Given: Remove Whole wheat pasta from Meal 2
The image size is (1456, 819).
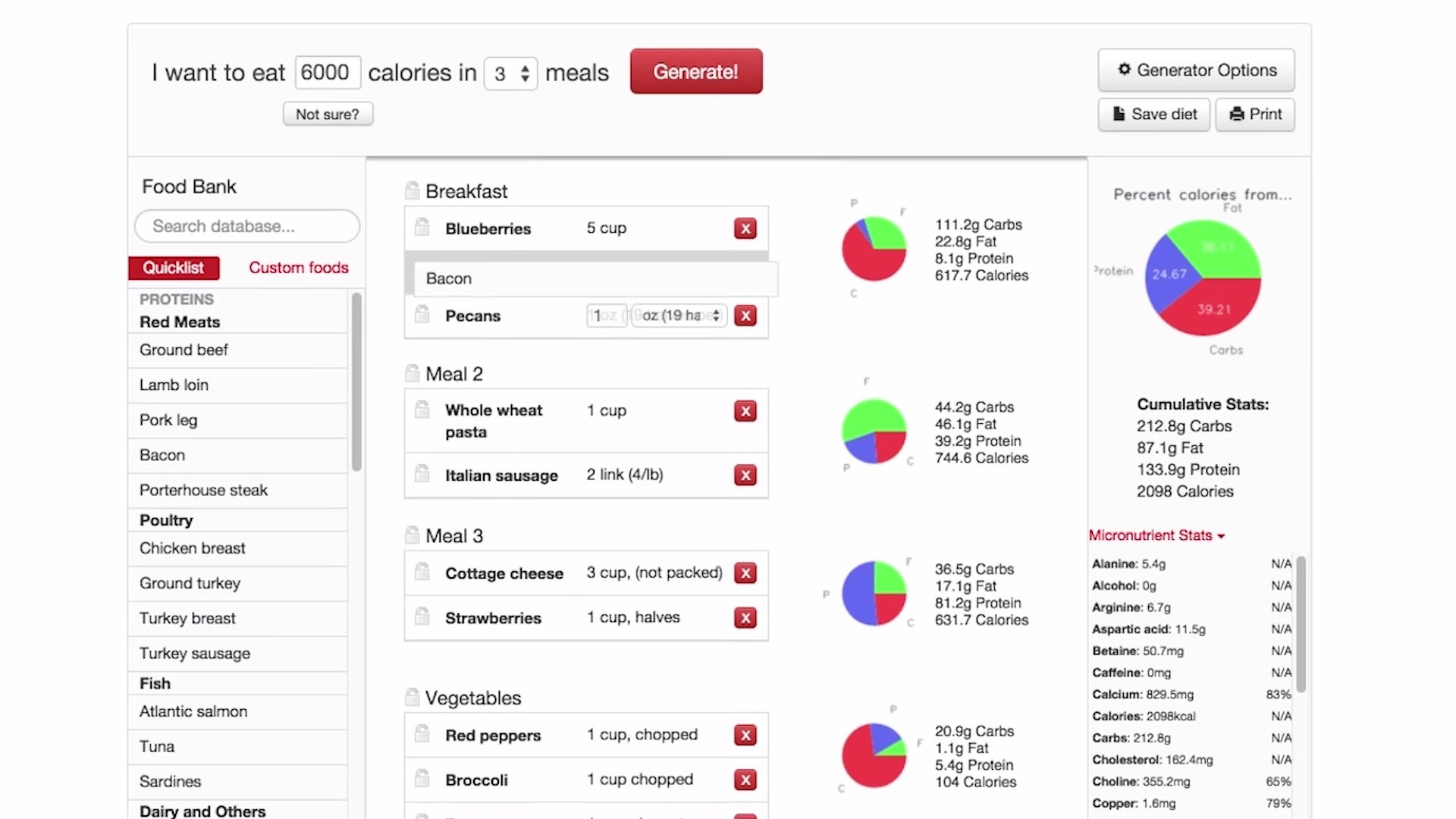Looking at the screenshot, I should (x=745, y=411).
